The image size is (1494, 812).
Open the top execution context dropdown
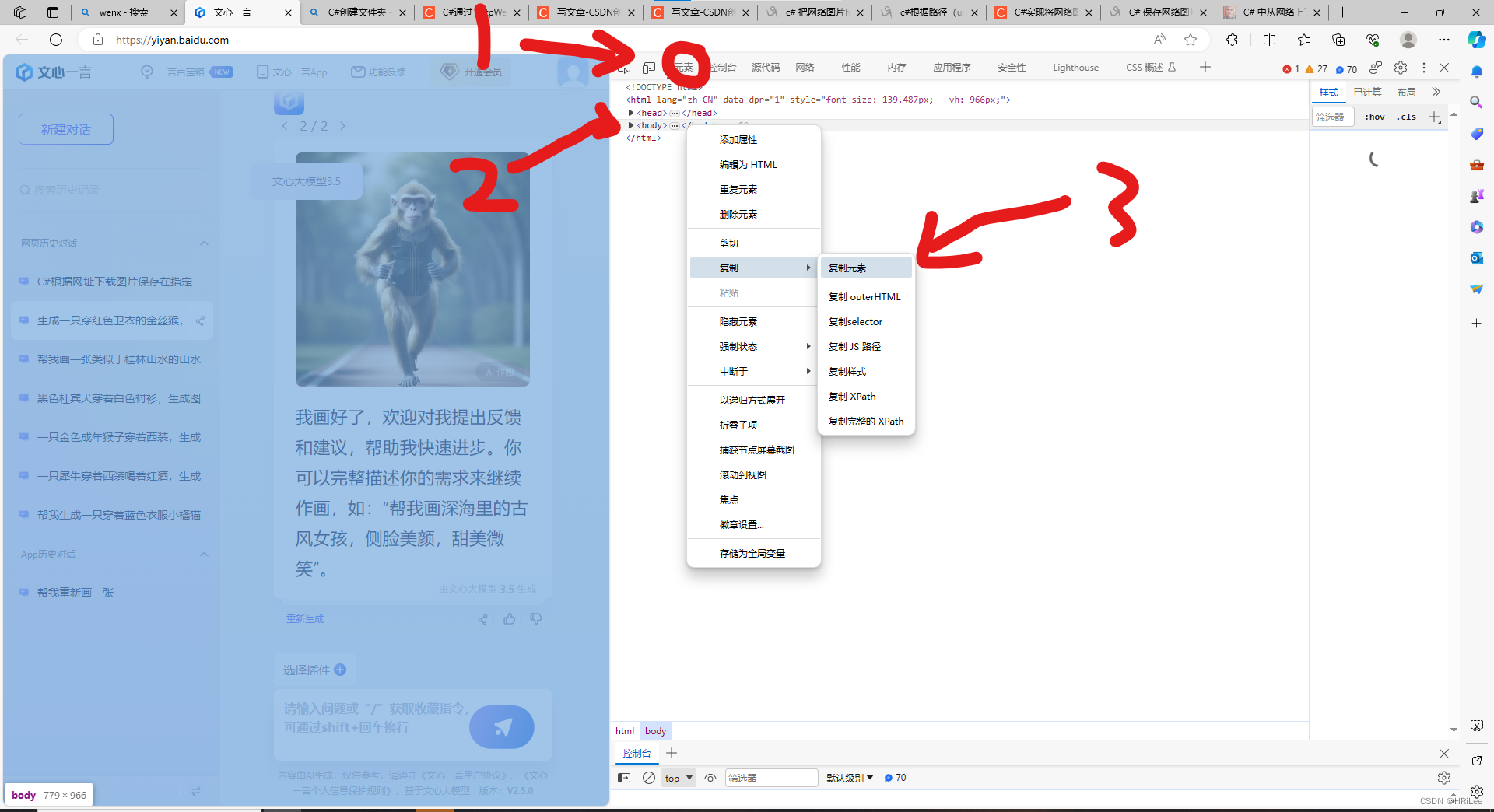pyautogui.click(x=679, y=778)
